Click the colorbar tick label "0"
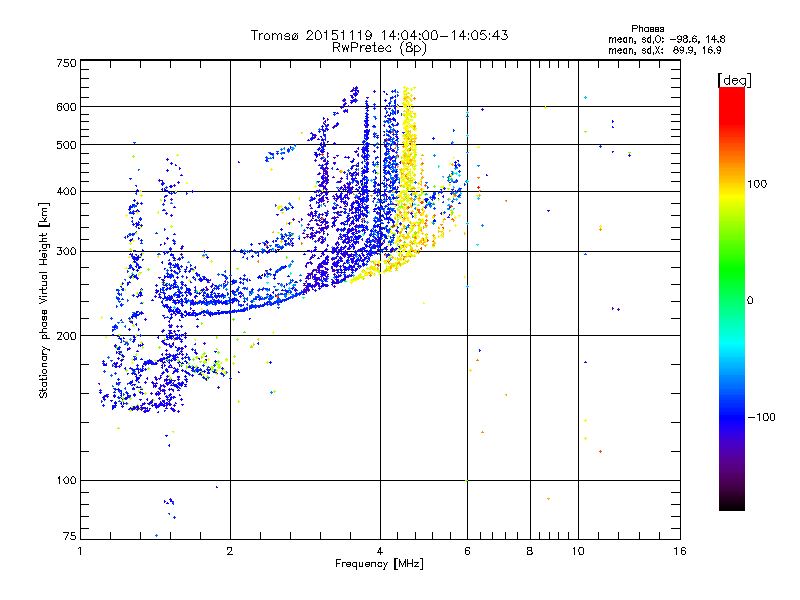800x600 pixels. pos(750,301)
